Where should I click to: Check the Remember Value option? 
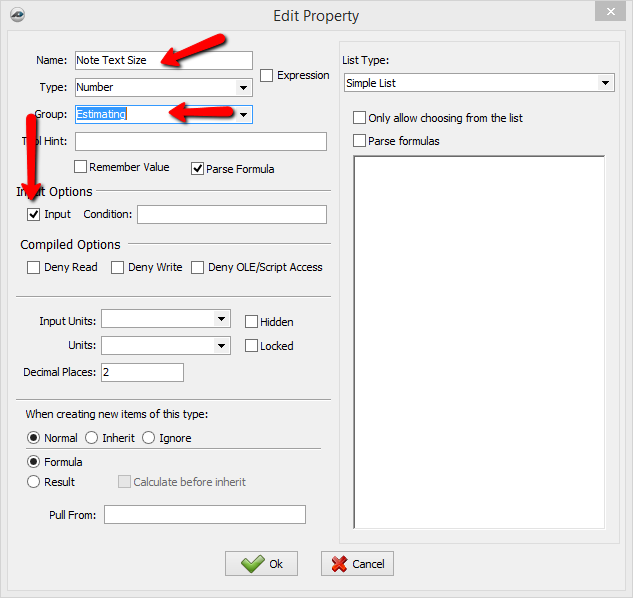click(80, 167)
